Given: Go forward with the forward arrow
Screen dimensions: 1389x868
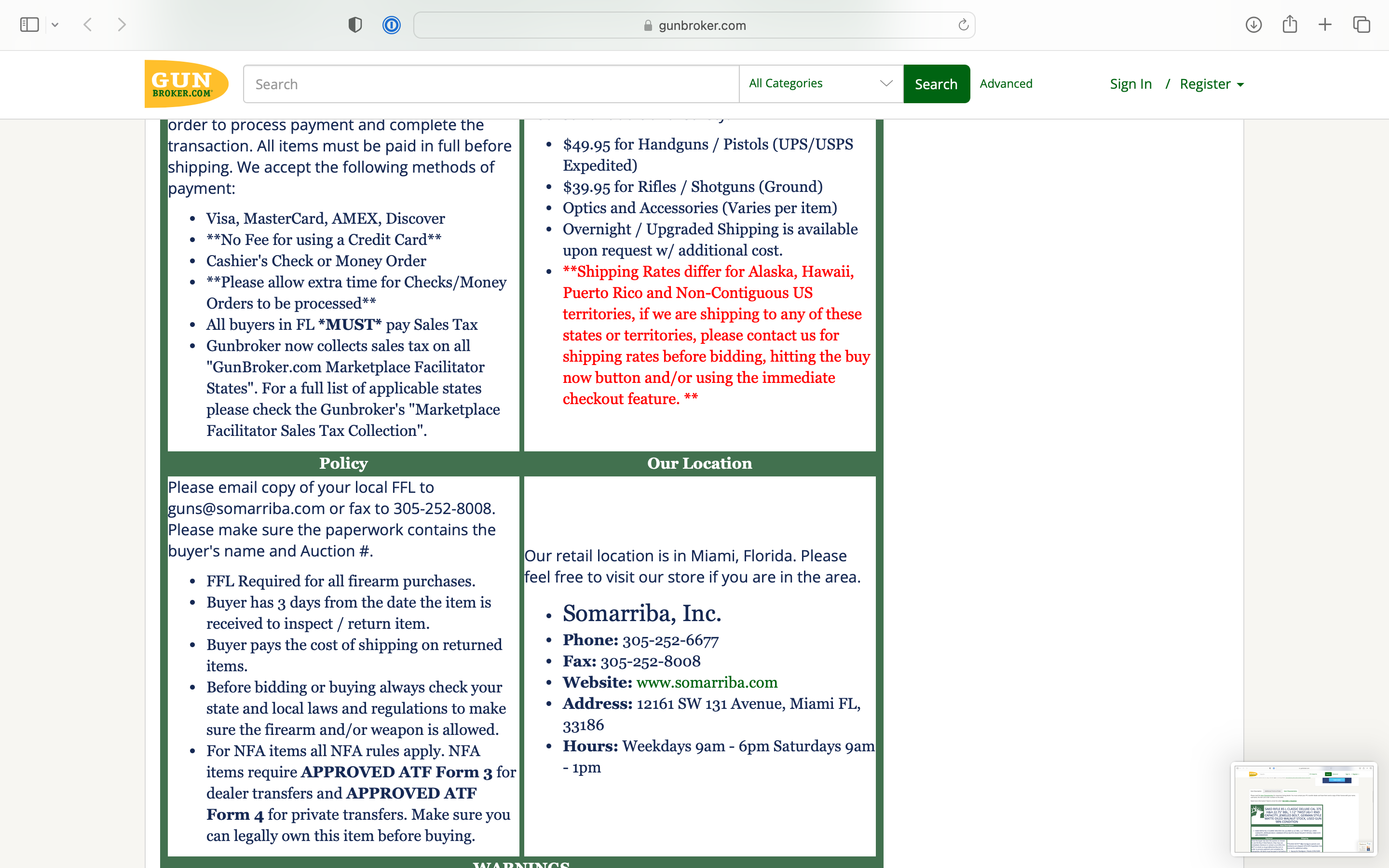Looking at the screenshot, I should pyautogui.click(x=121, y=25).
